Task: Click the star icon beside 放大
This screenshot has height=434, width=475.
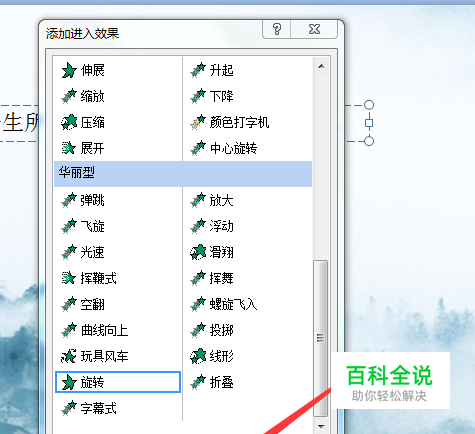Action: (198, 200)
